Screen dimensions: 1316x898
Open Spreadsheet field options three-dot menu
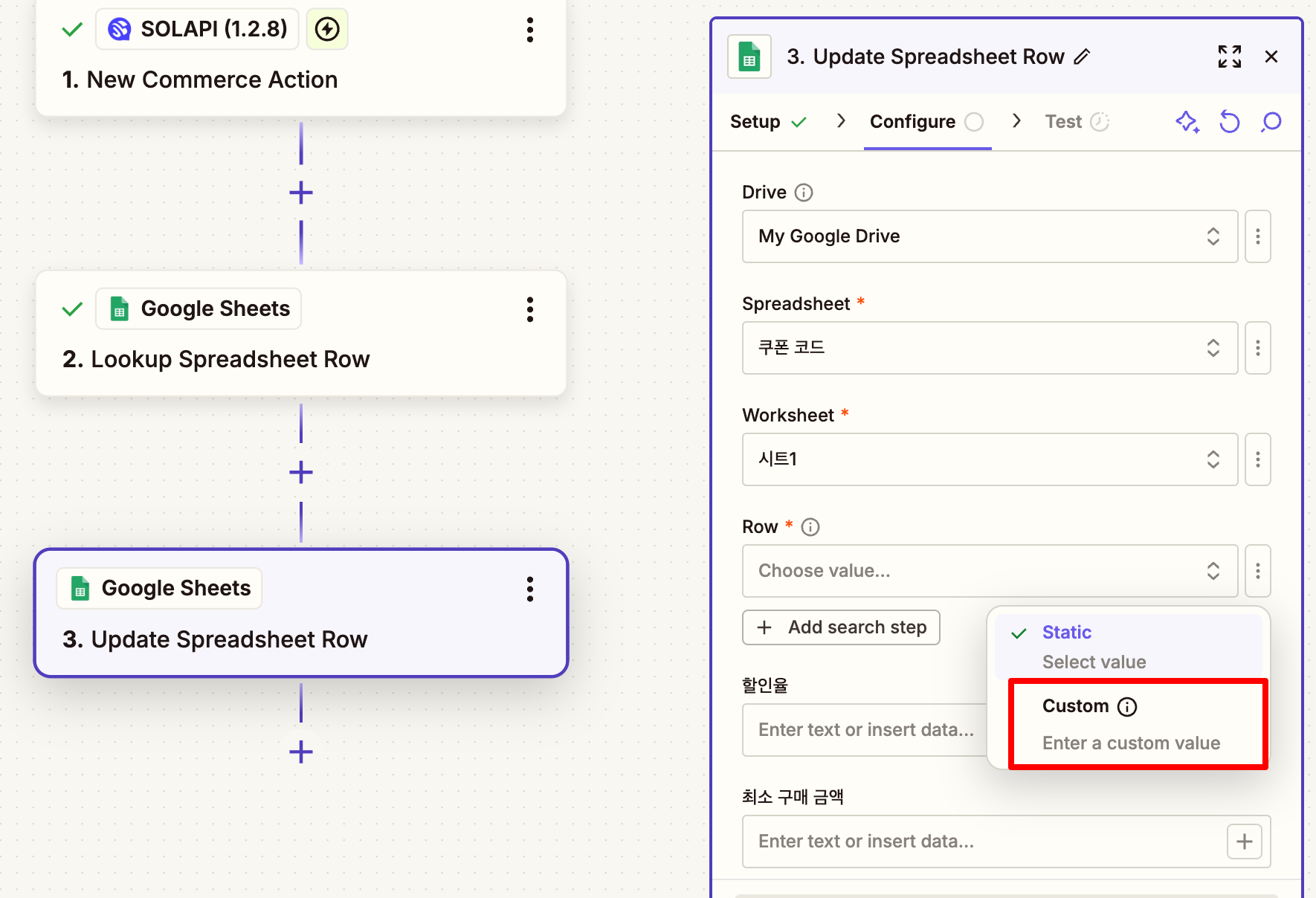[1258, 348]
